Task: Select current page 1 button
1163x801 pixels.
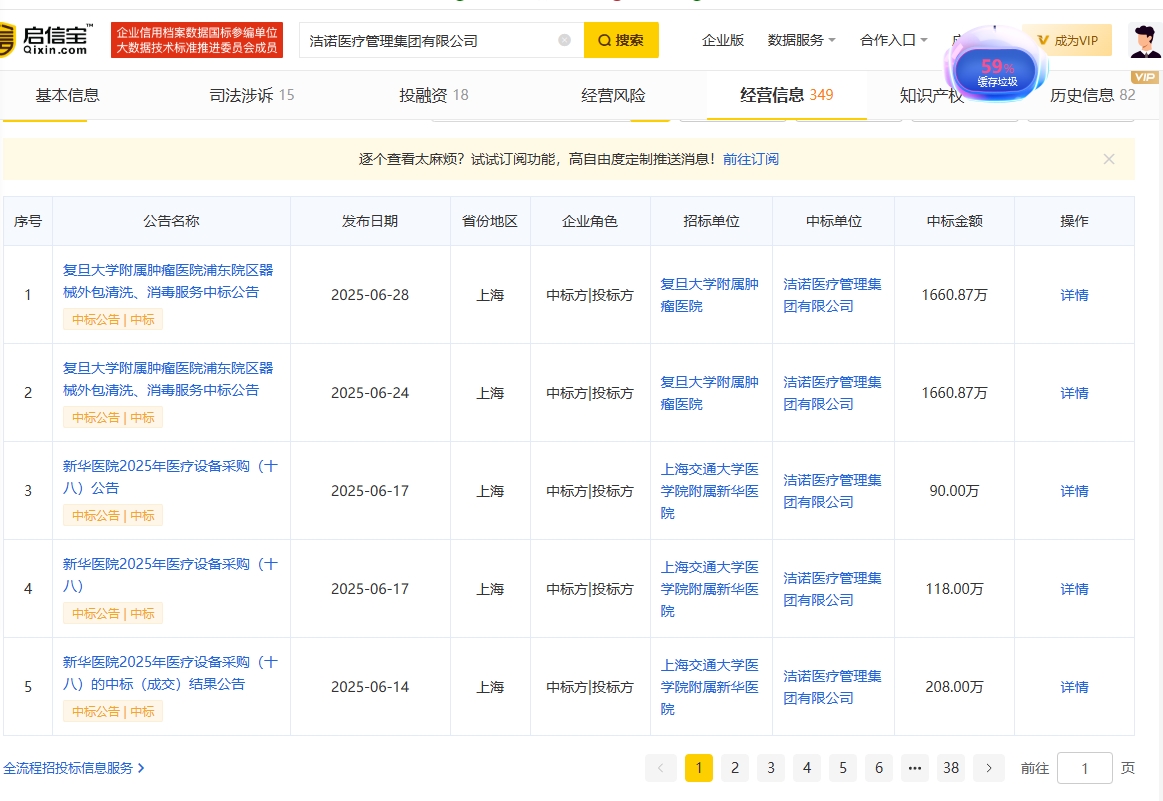Action: 699,768
